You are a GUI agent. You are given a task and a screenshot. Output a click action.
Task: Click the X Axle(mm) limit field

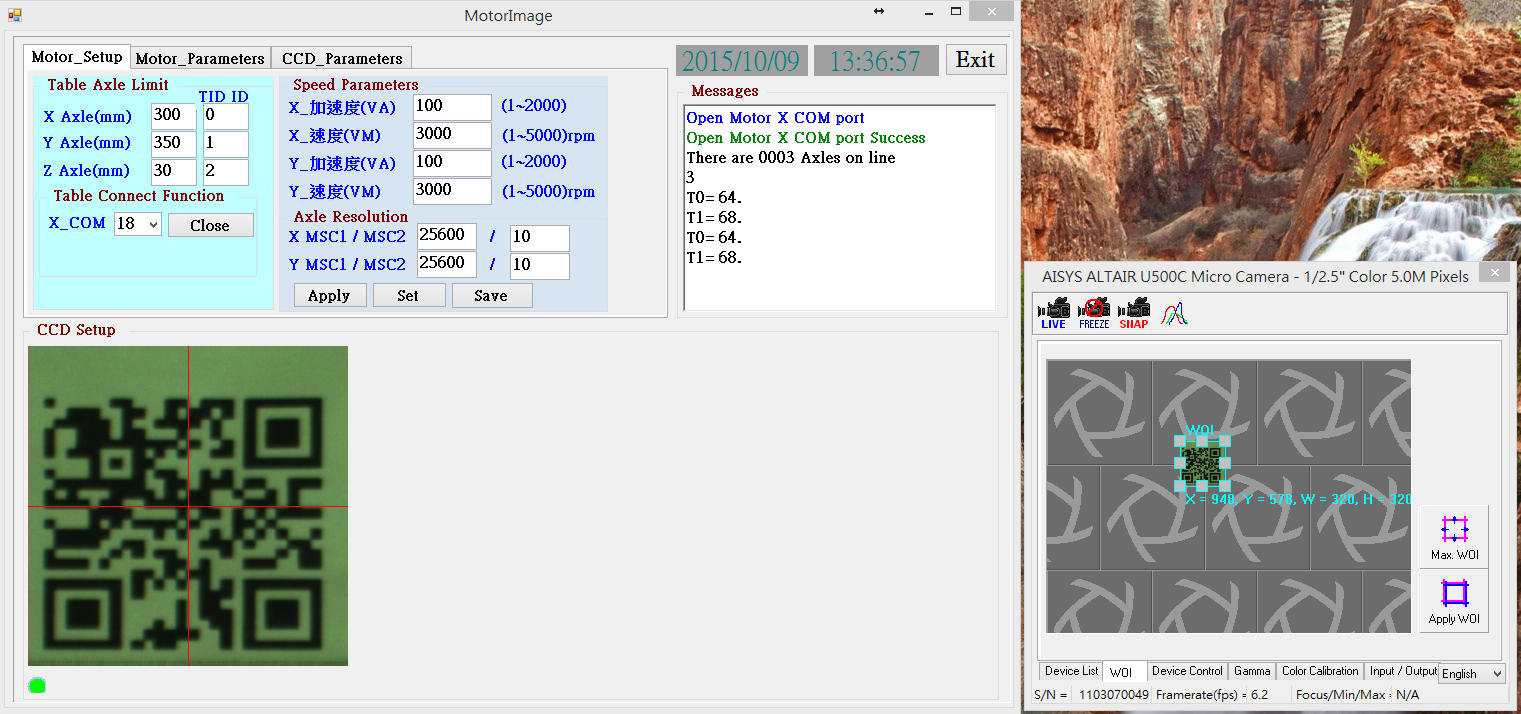174,116
